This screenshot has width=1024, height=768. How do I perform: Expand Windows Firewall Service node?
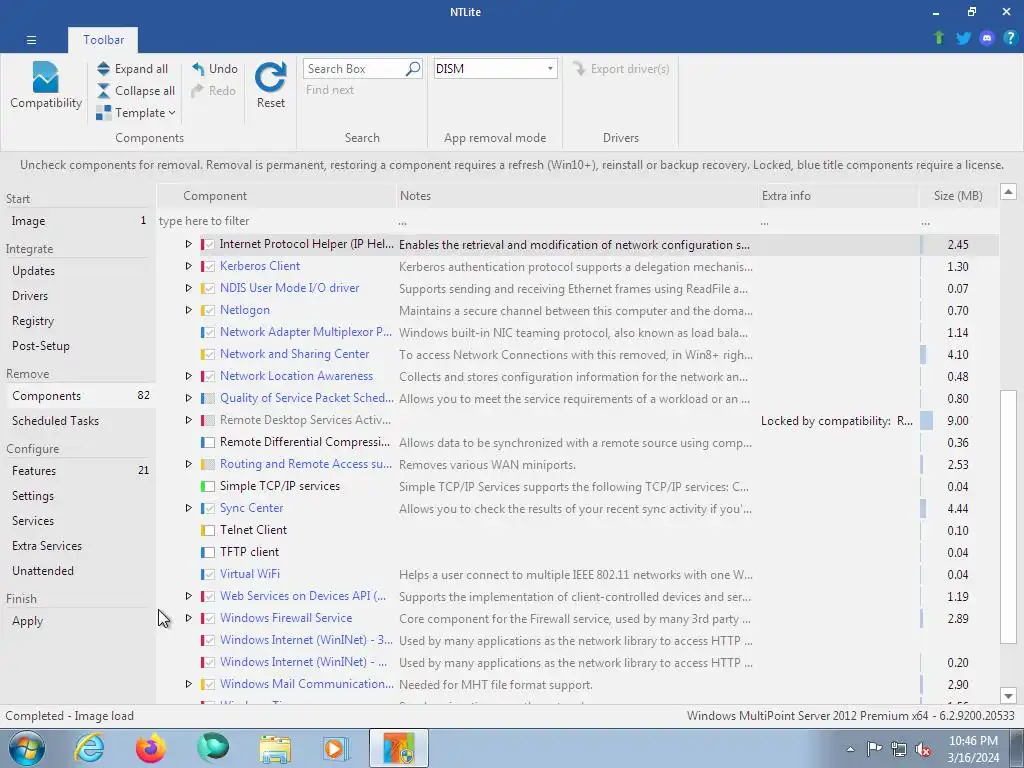click(x=188, y=617)
